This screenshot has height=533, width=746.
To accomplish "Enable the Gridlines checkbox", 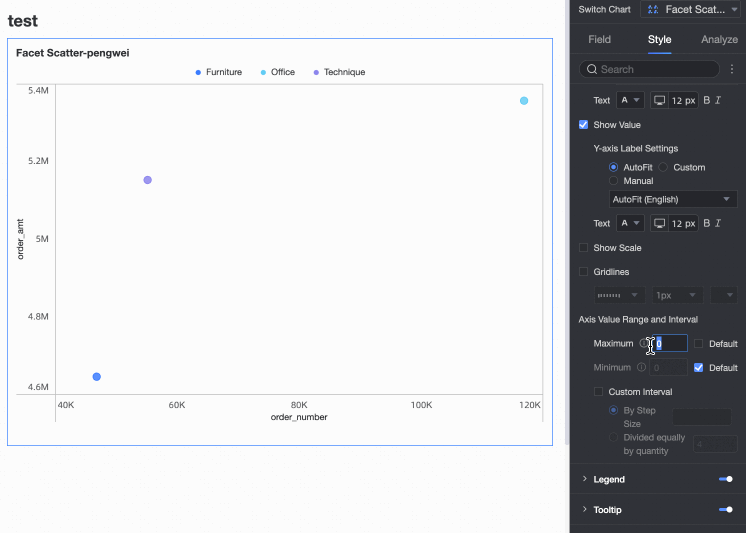I will 584,272.
